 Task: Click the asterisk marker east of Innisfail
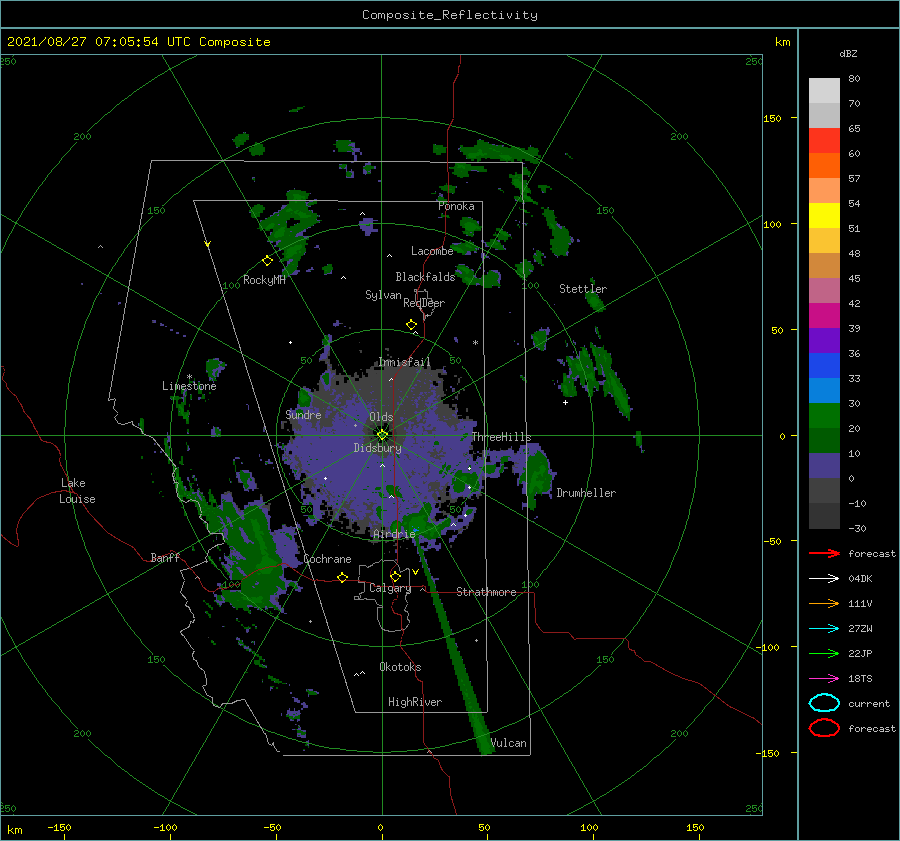(475, 343)
